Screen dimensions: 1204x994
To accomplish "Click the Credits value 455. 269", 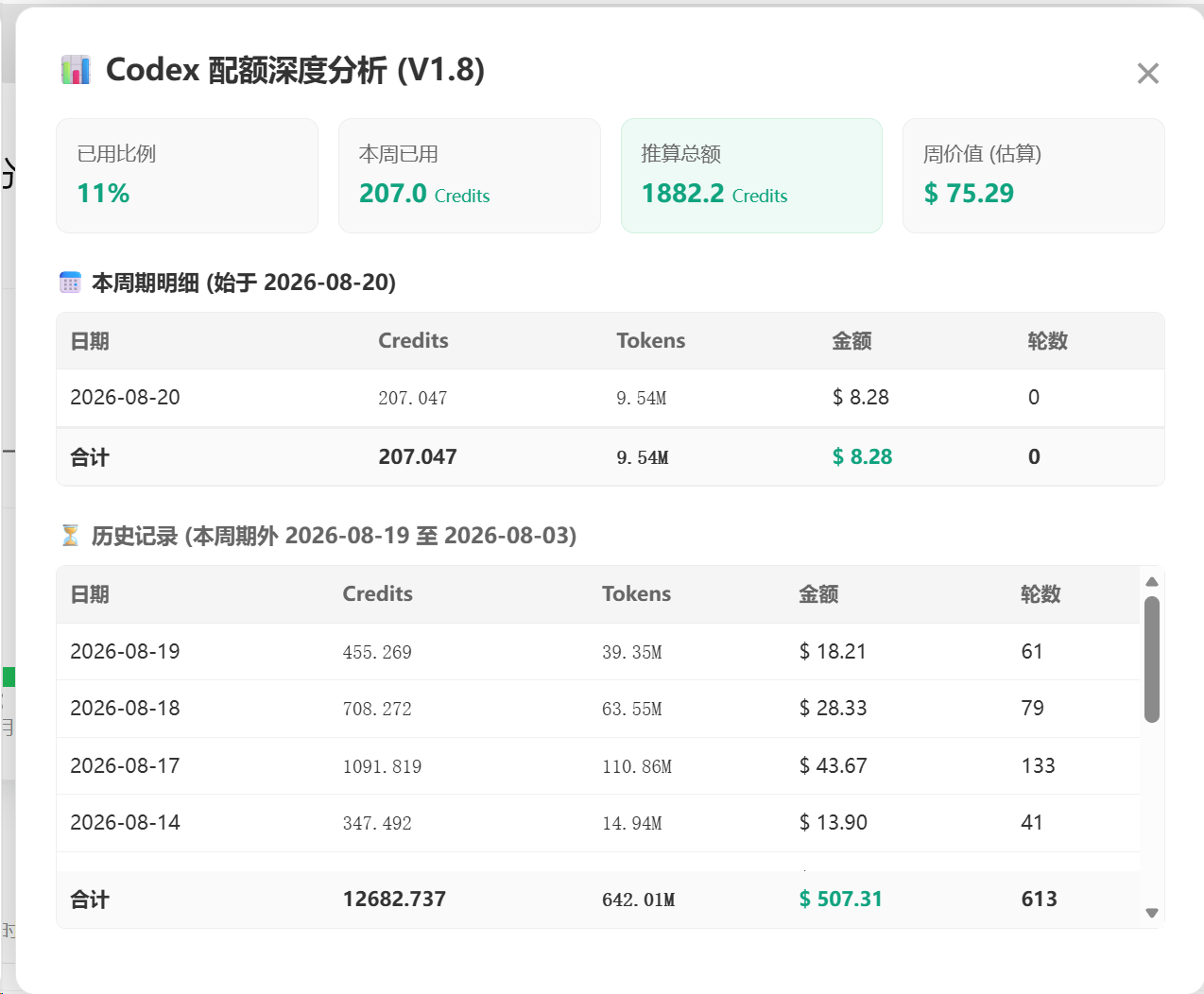I will (377, 653).
